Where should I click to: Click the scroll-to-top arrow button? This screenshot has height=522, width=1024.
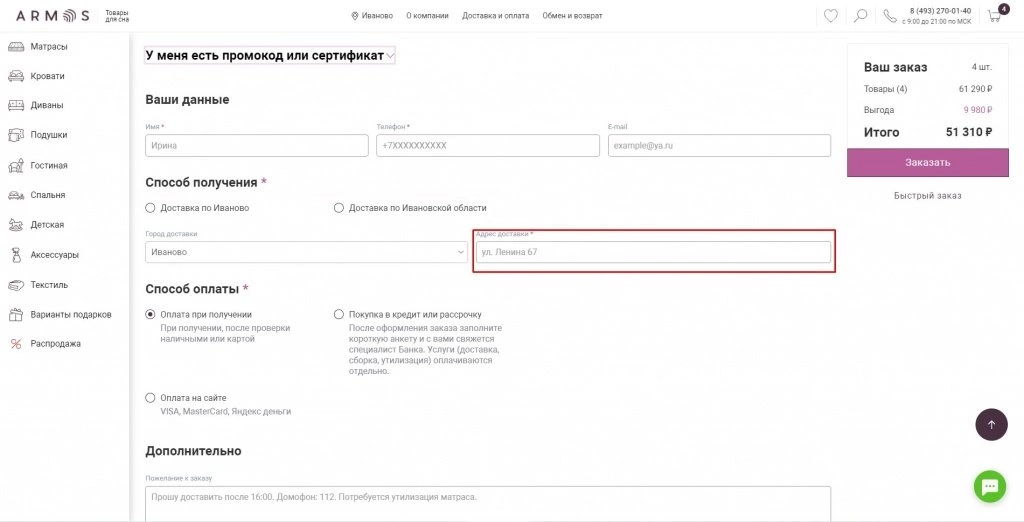pyautogui.click(x=991, y=425)
